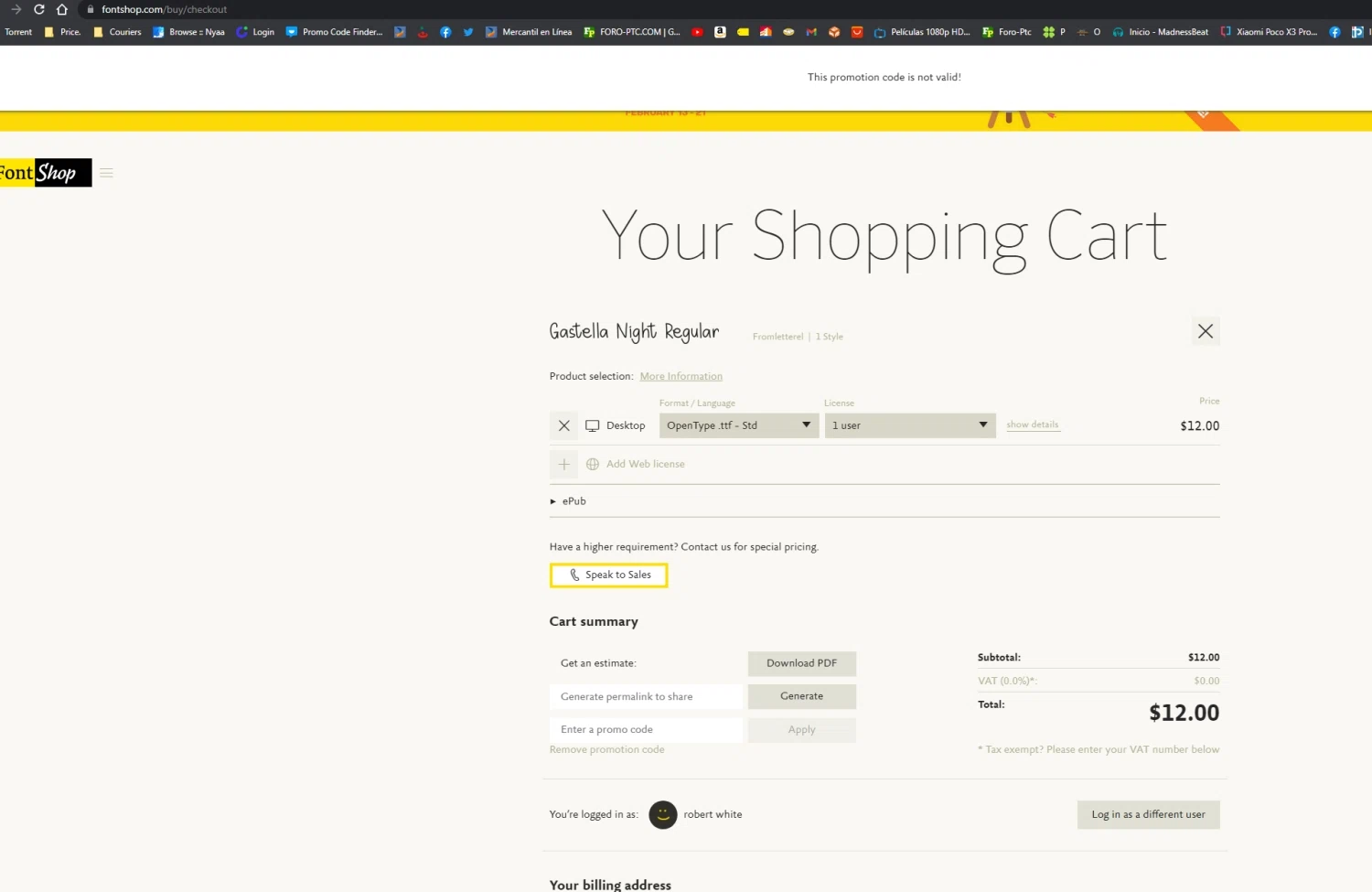Click the More Information link
The image size is (1372, 892).
point(681,376)
